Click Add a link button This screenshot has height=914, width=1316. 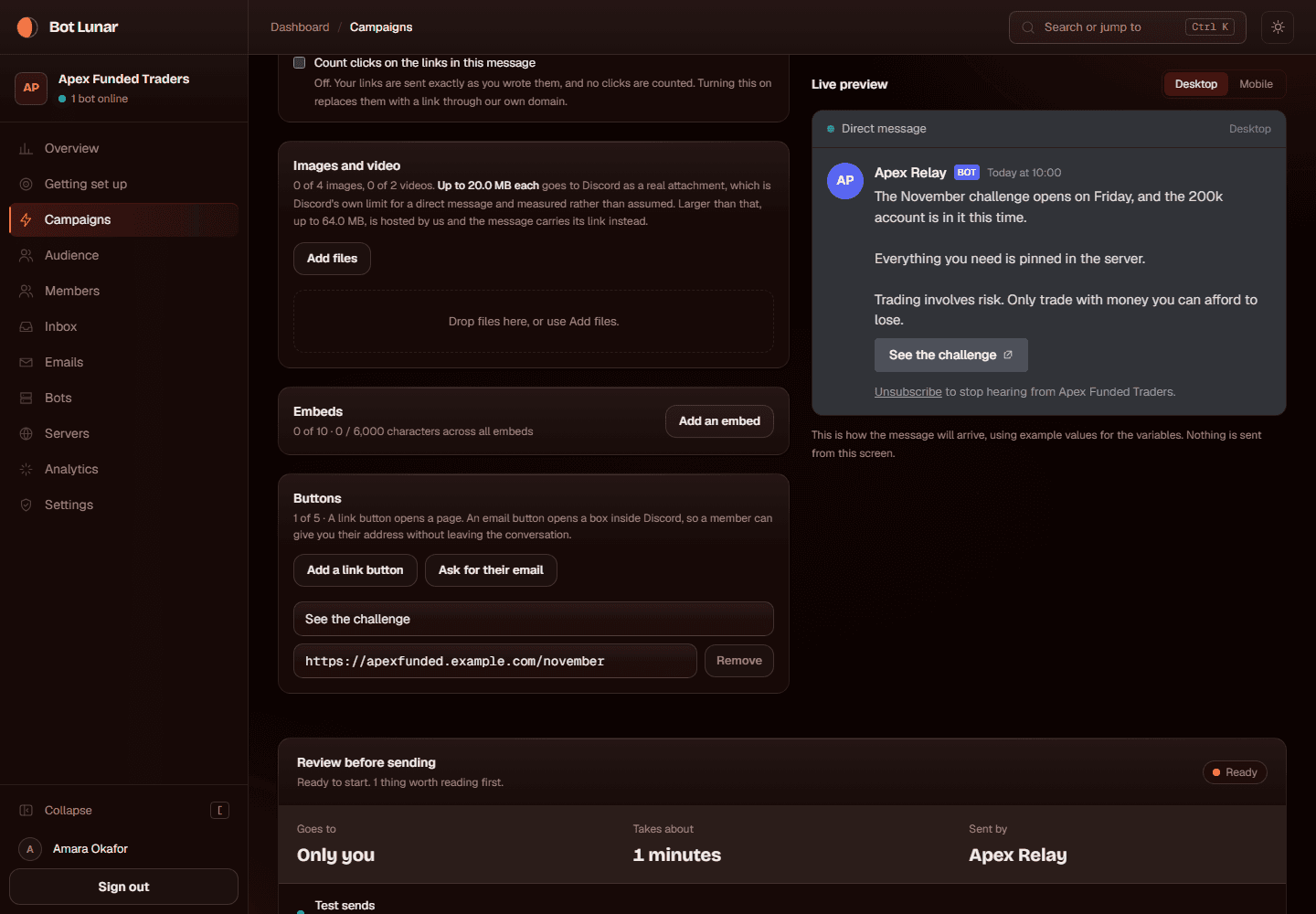coord(356,570)
